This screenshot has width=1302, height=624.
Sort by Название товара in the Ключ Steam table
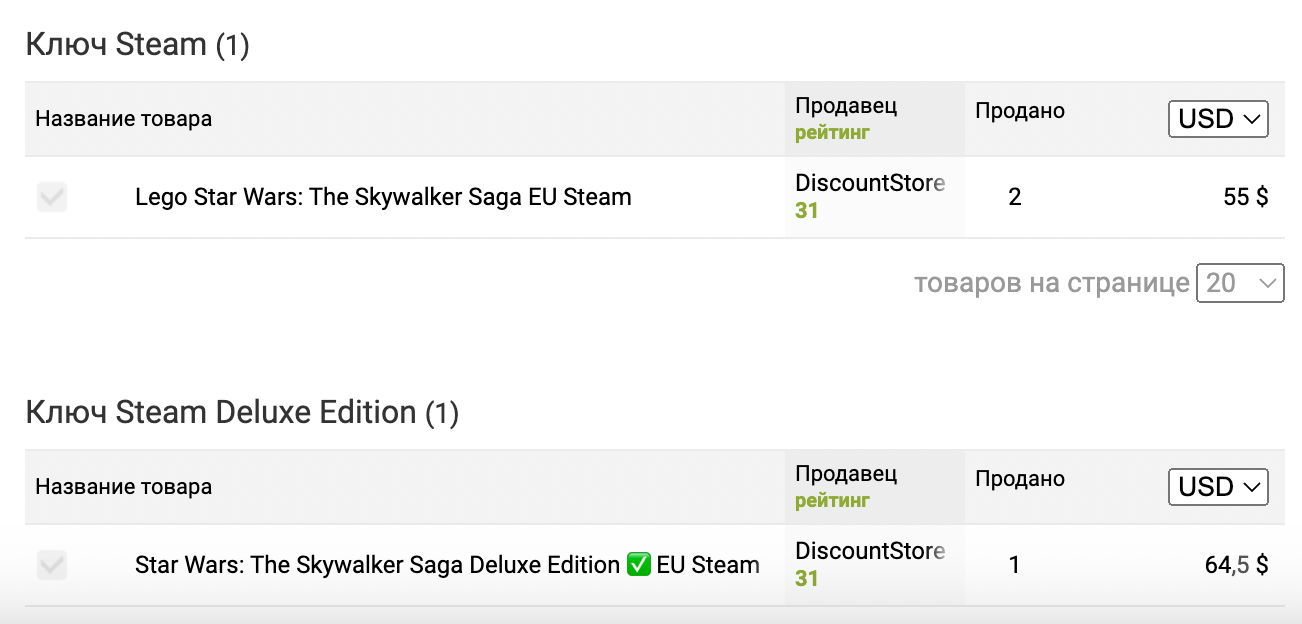[124, 119]
